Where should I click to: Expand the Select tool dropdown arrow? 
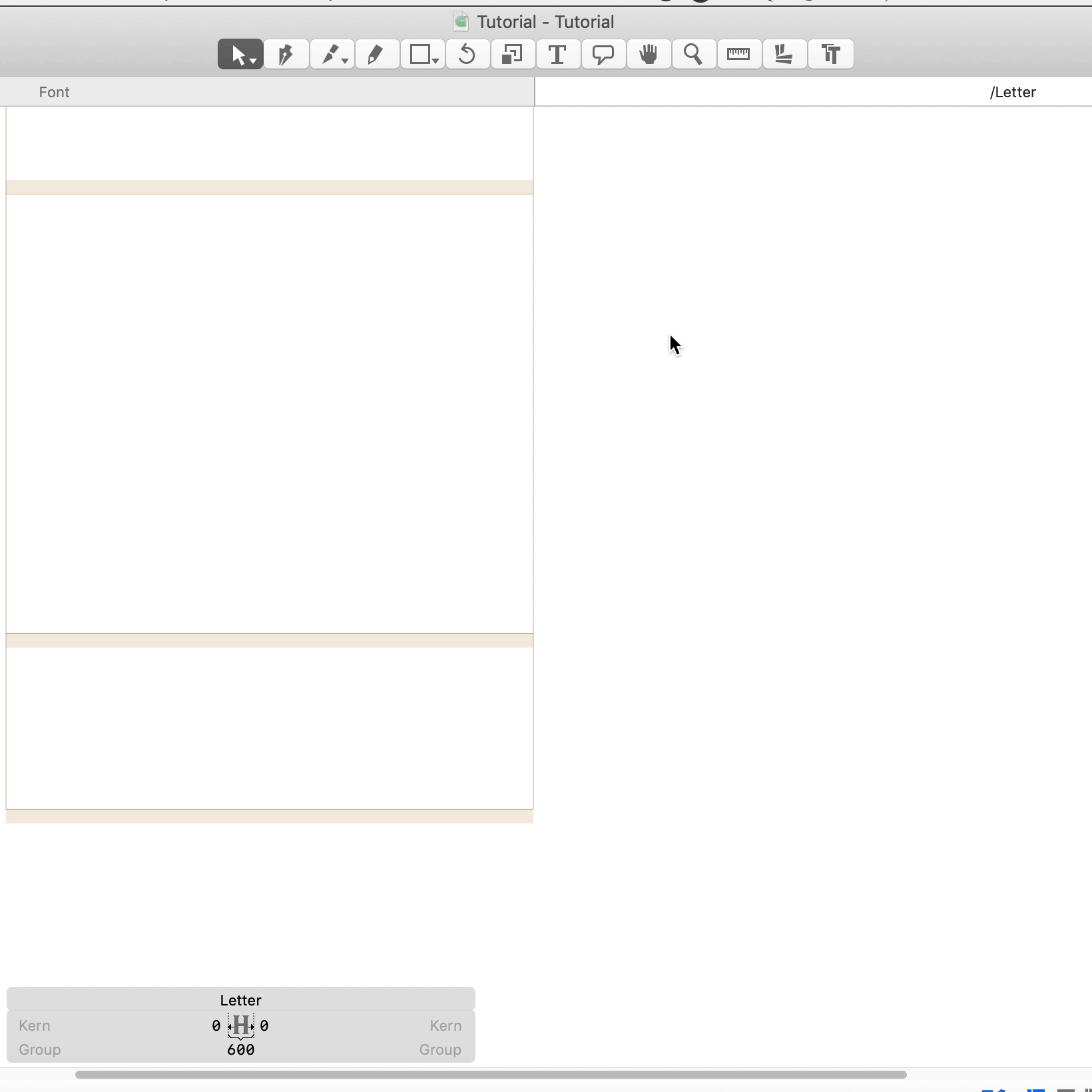click(254, 62)
